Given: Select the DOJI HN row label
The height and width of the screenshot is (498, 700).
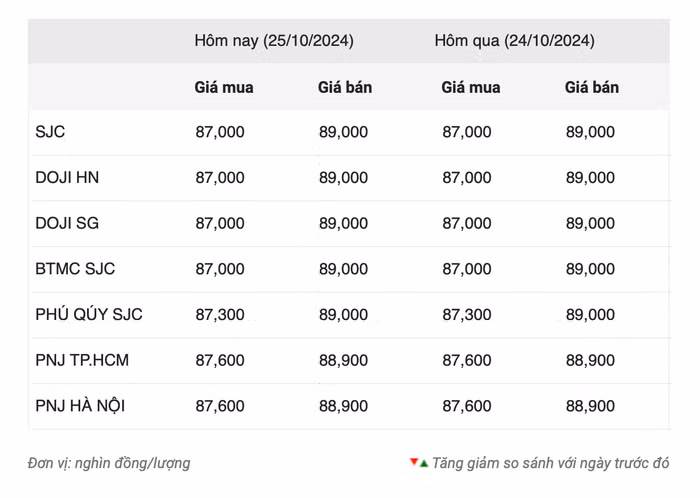Looking at the screenshot, I should [x=67, y=178].
